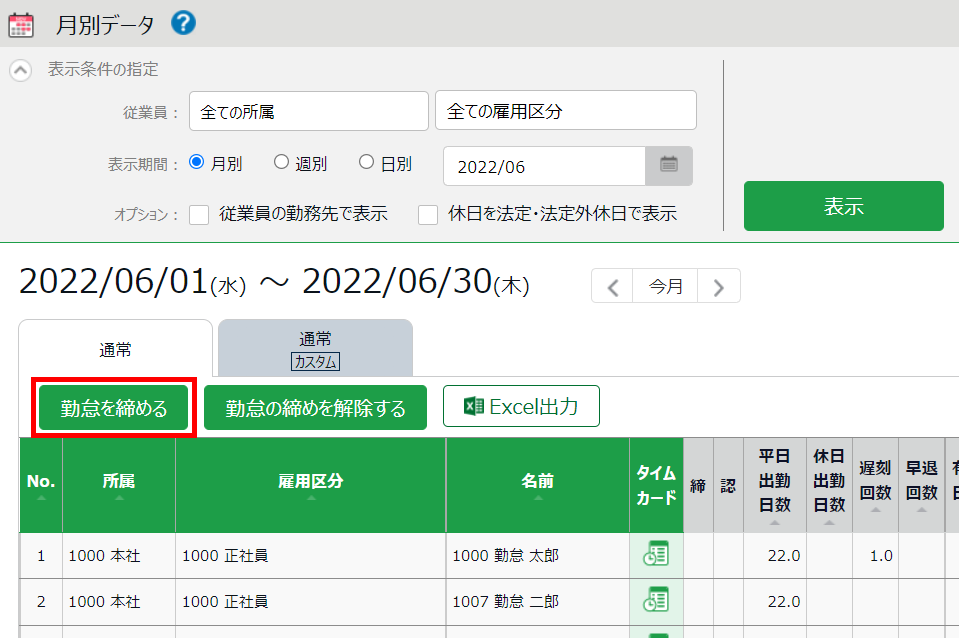Click the blue help question mark icon
Image resolution: width=959 pixels, height=638 pixels.
(x=183, y=23)
